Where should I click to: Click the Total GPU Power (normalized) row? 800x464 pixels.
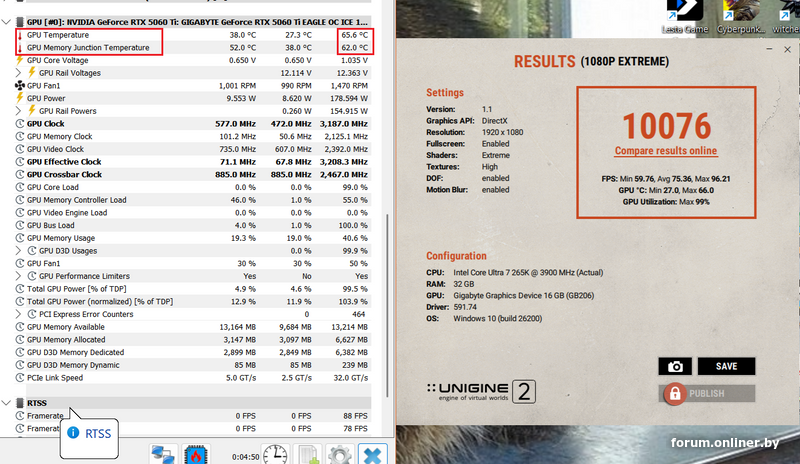click(192, 302)
